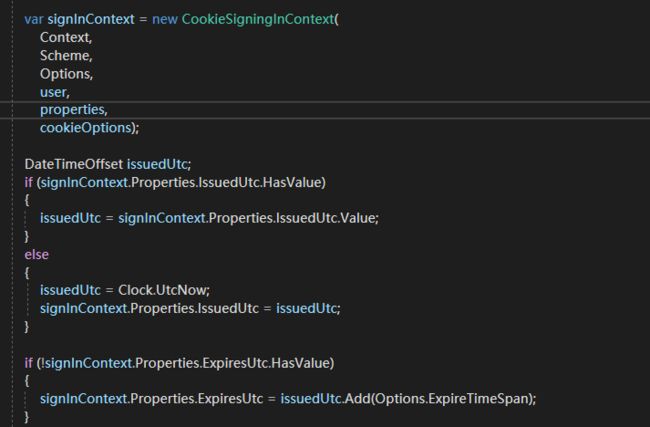Click the Add method call on issuedUtc
Image resolution: width=650 pixels, height=427 pixels.
pyautogui.click(x=358, y=399)
